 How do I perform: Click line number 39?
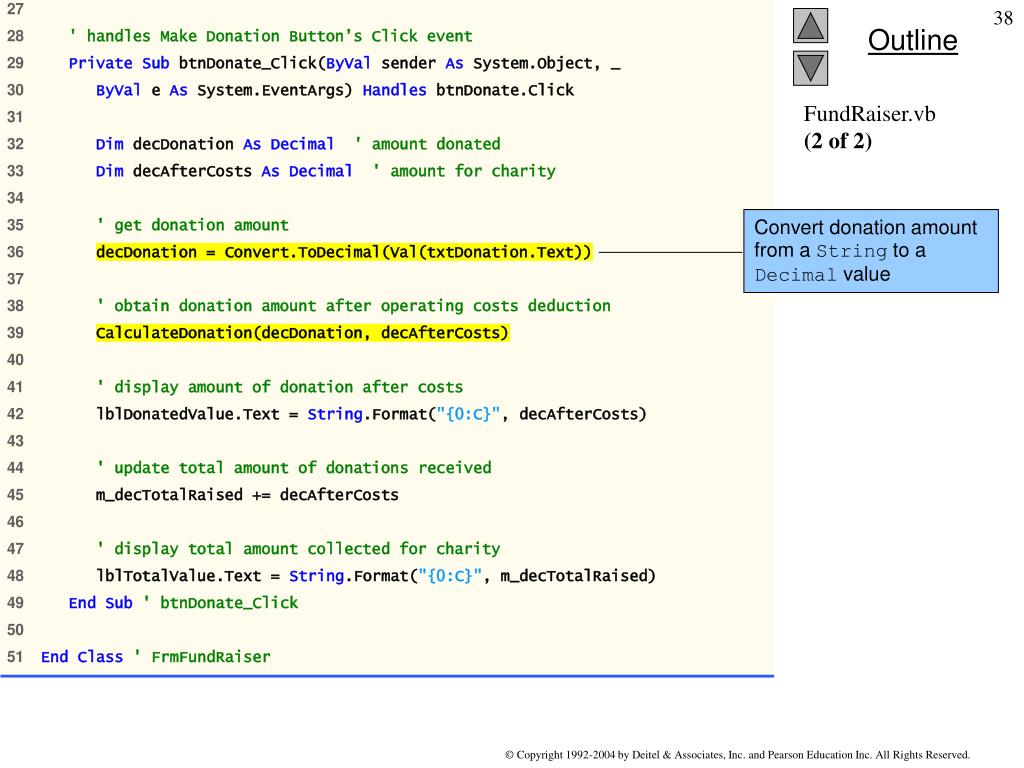pyautogui.click(x=15, y=333)
